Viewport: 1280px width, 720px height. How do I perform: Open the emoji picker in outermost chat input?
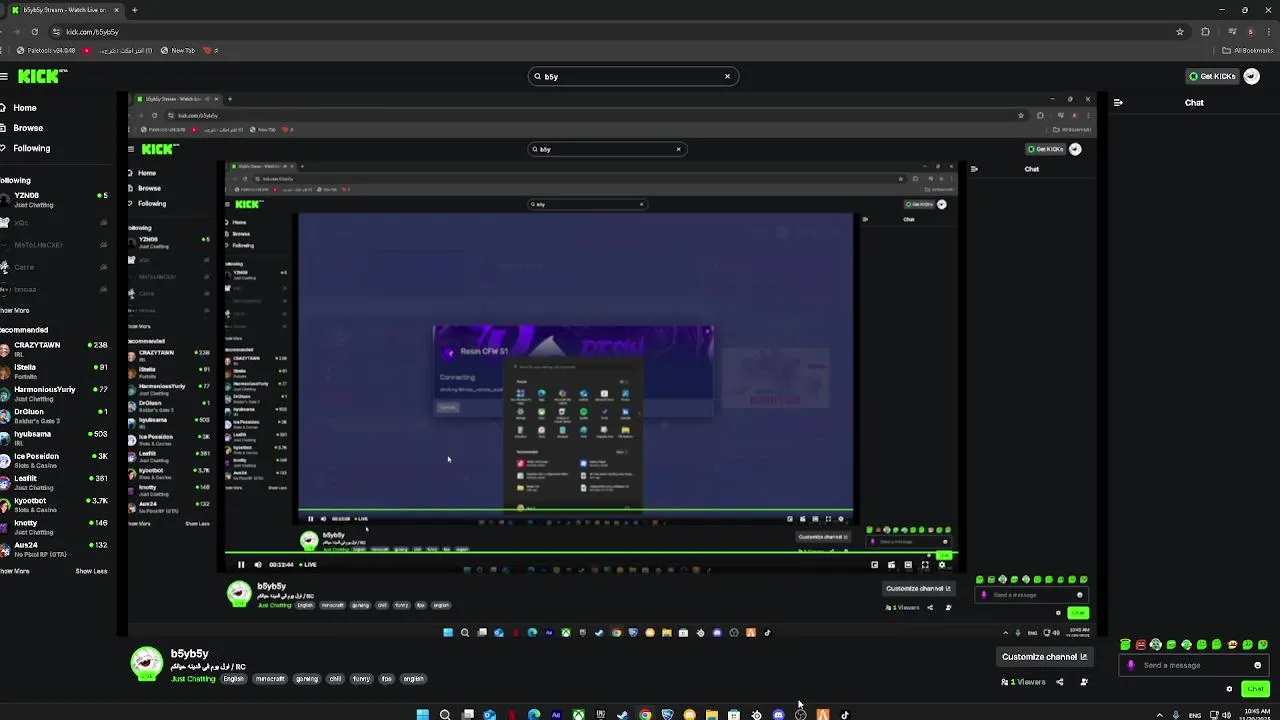[1257, 665]
